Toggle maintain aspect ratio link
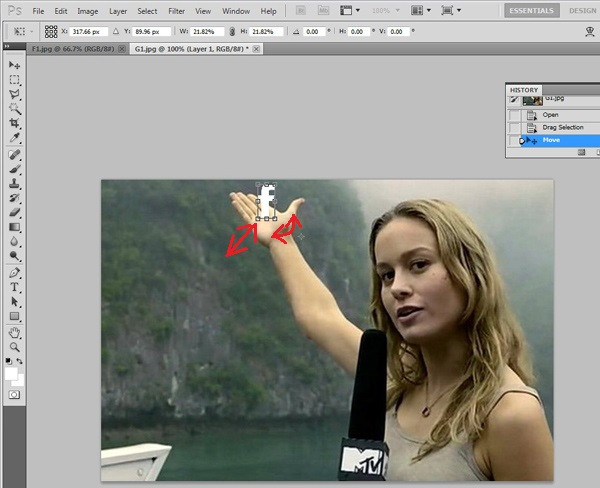Screen dimensions: 600x488 tap(232, 32)
